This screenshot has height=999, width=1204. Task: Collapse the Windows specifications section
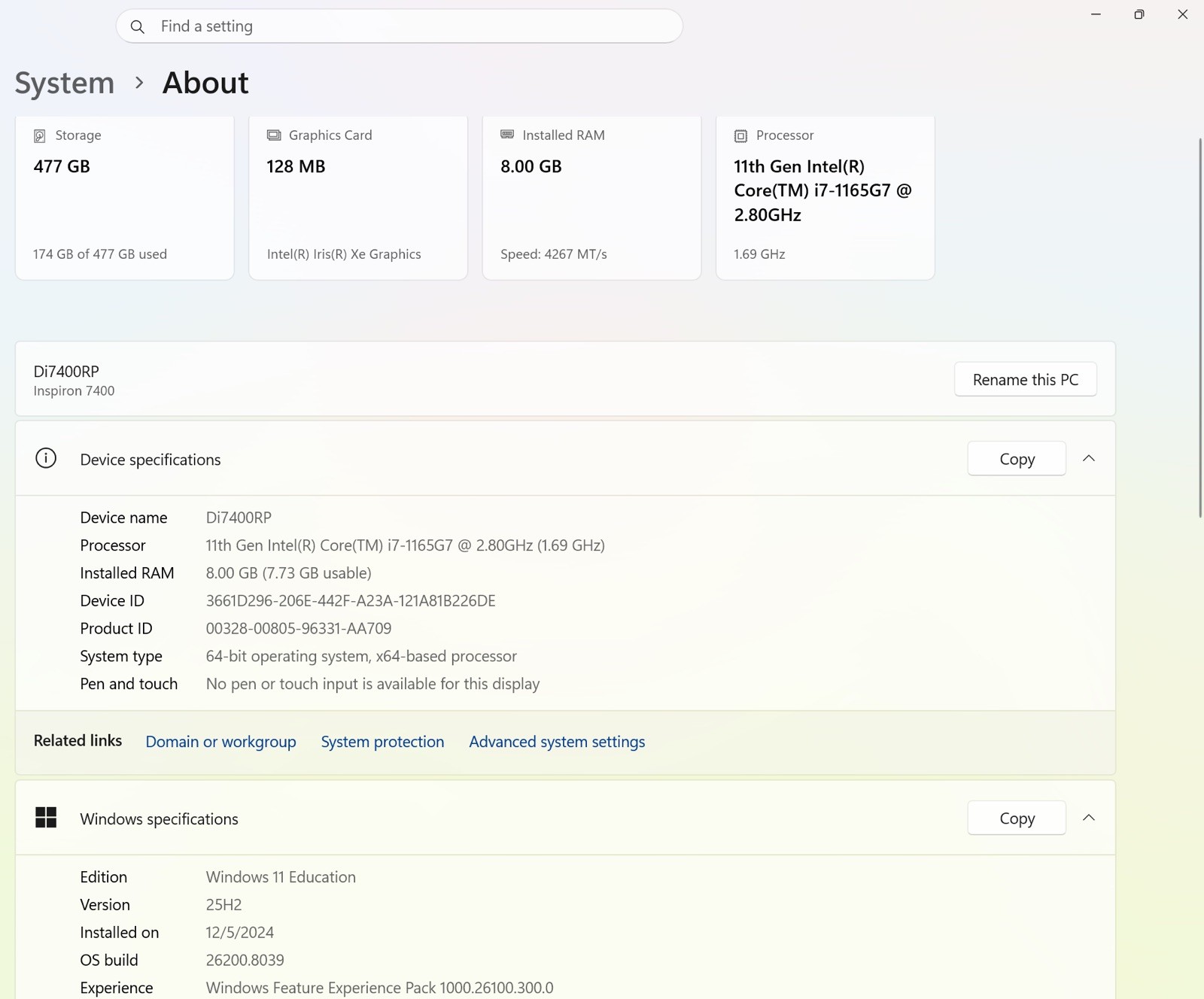click(1089, 818)
